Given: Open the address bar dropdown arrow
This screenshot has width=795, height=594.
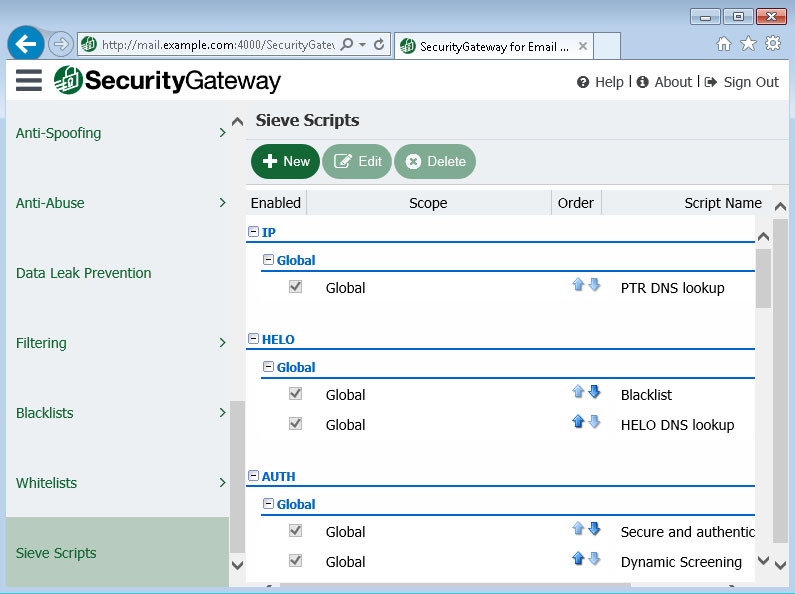Looking at the screenshot, I should [x=363, y=45].
